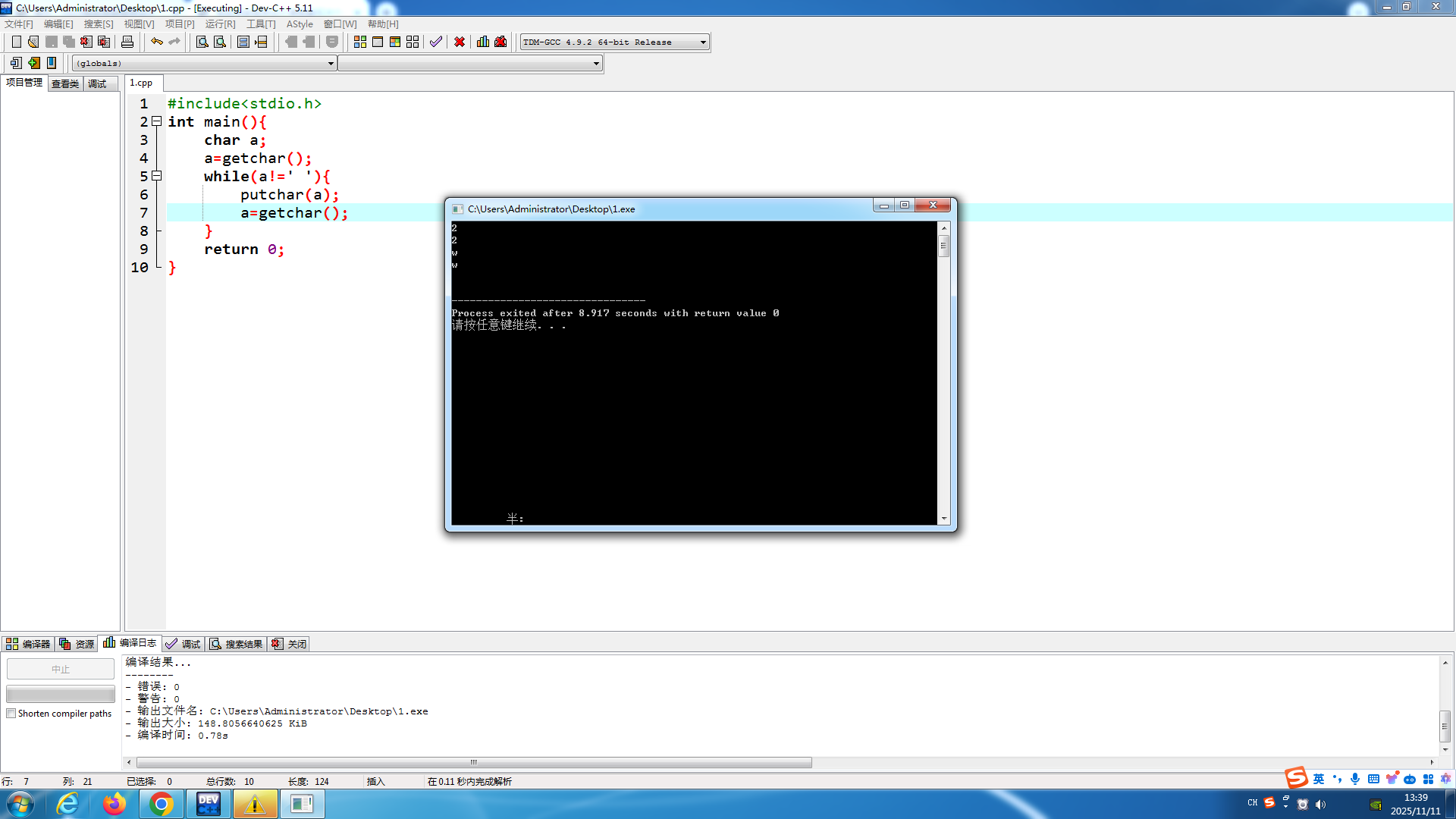Image resolution: width=1456 pixels, height=819 pixels.
Task: Click the New file toolbar icon
Action: [x=16, y=42]
